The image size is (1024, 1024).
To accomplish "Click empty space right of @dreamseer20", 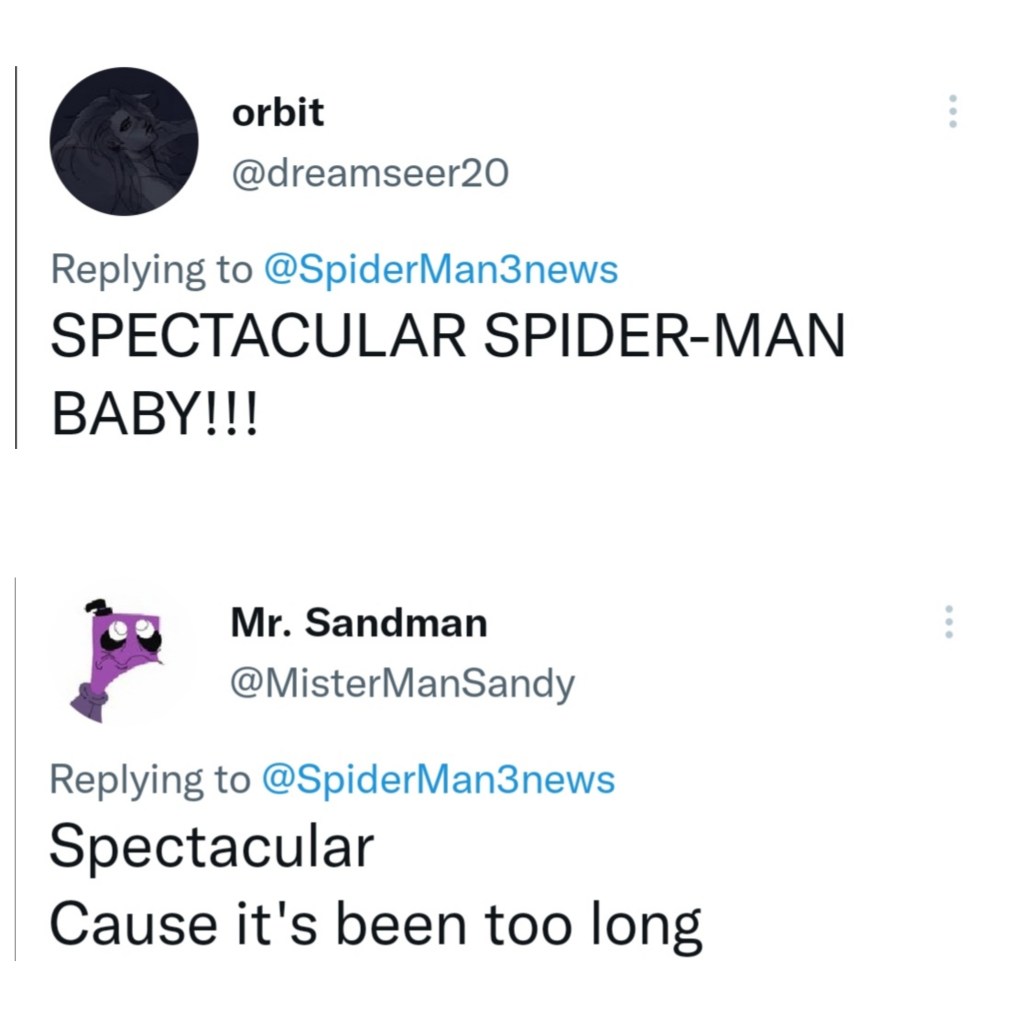I will [x=700, y=175].
